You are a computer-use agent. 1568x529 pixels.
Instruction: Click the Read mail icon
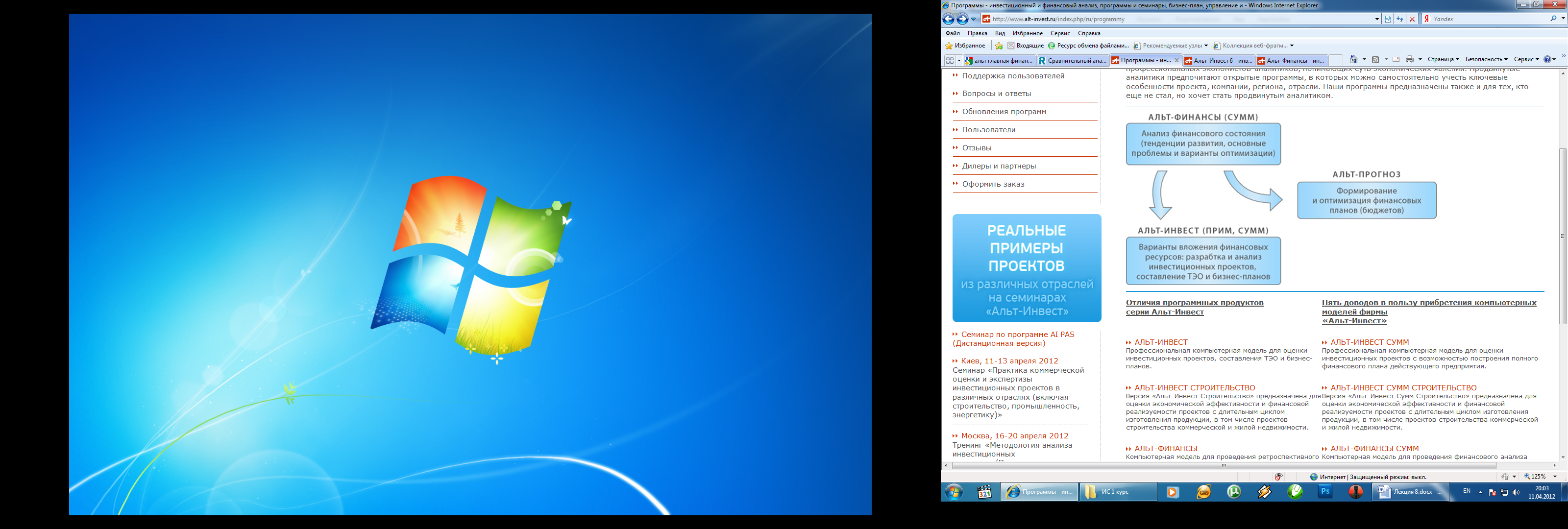coord(1396,60)
